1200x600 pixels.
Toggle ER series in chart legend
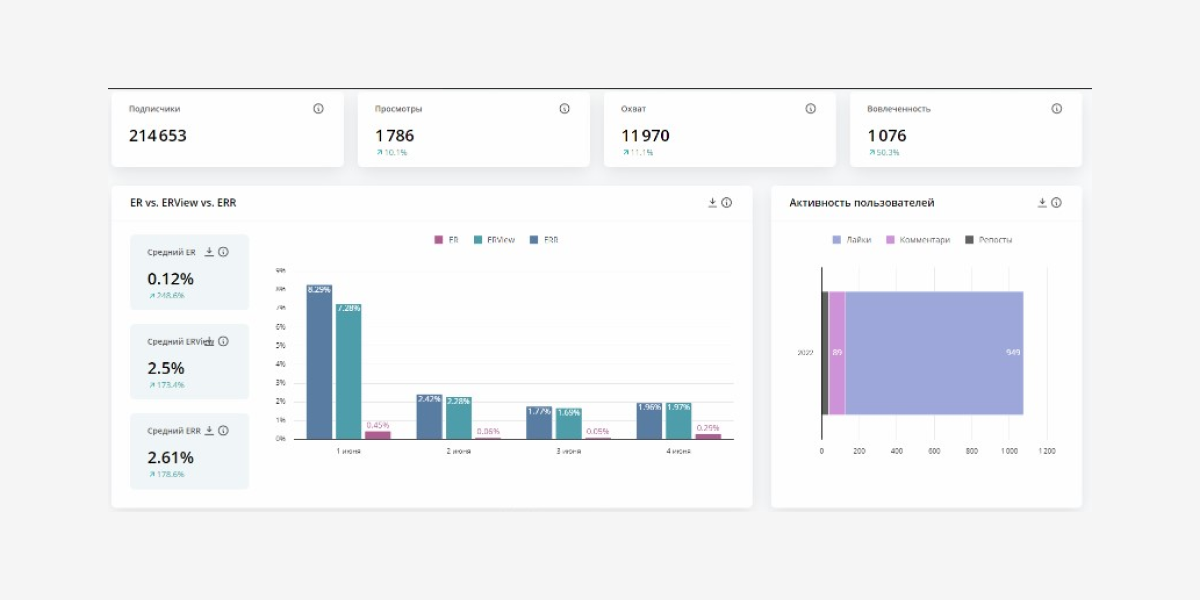click(446, 240)
